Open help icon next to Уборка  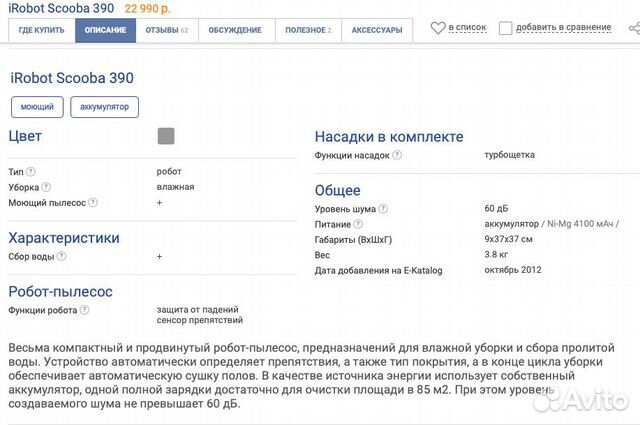tap(46, 187)
